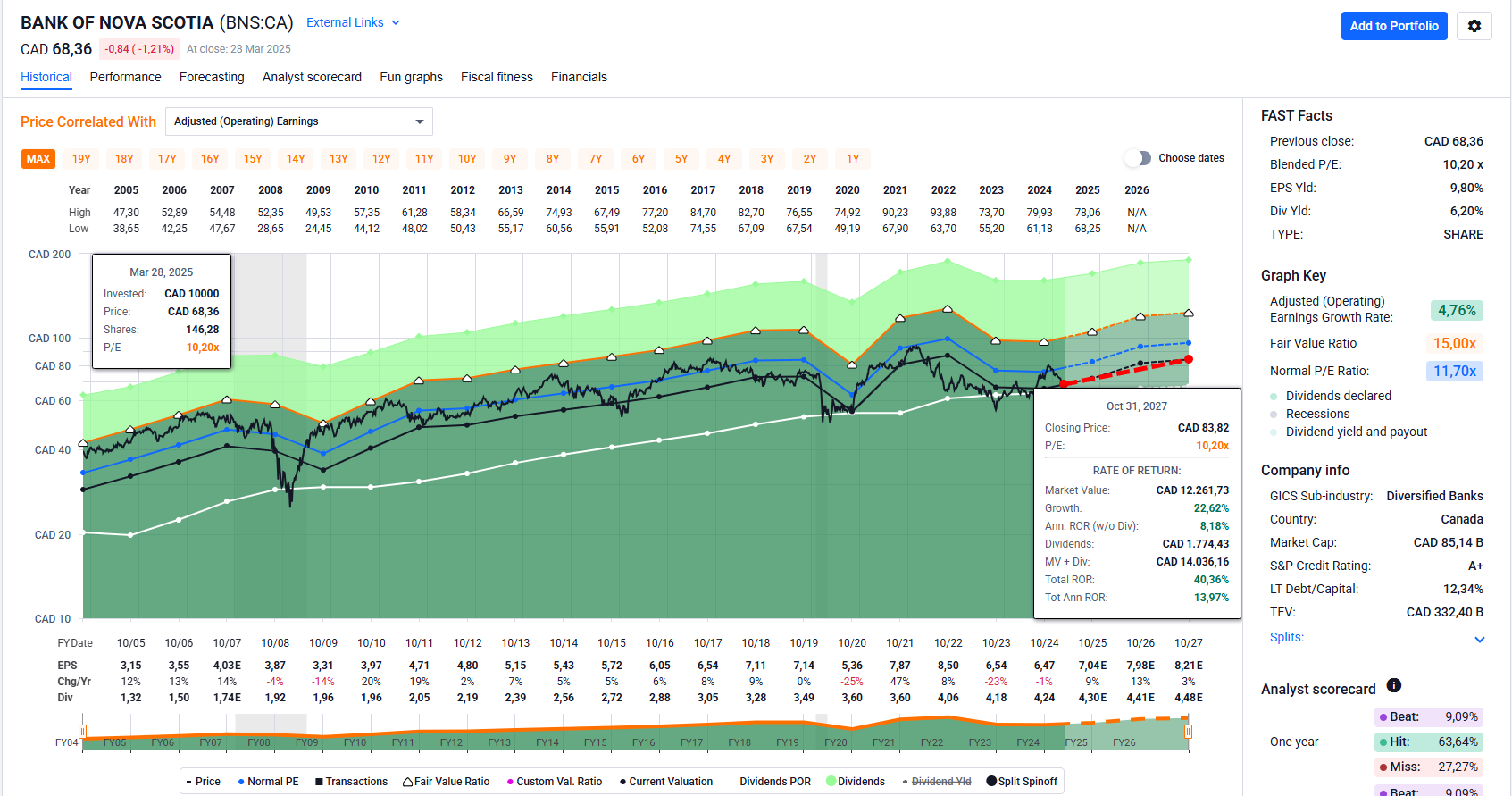Click the Add to Portfolio button
This screenshot has width=1512, height=796.
pyautogui.click(x=1393, y=26)
